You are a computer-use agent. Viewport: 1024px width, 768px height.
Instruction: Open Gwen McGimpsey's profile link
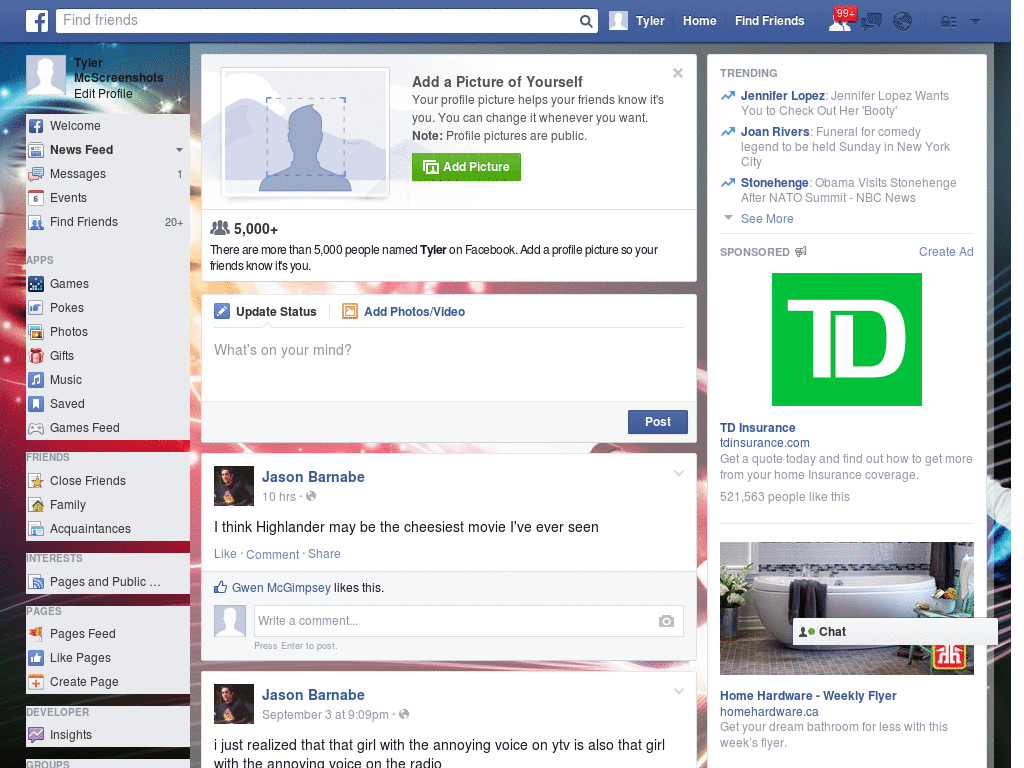click(x=281, y=588)
